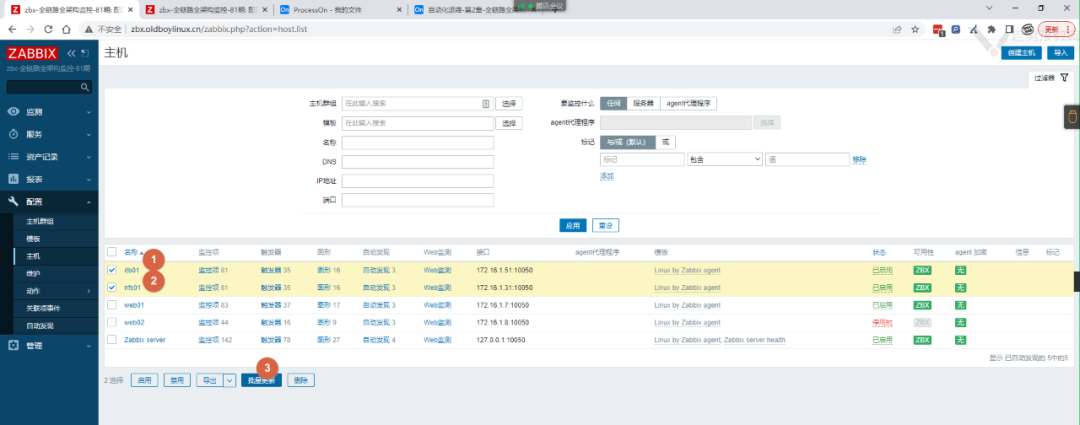Toggle the select-all hosts checkbox in header
This screenshot has width=1080, height=425.
112,252
